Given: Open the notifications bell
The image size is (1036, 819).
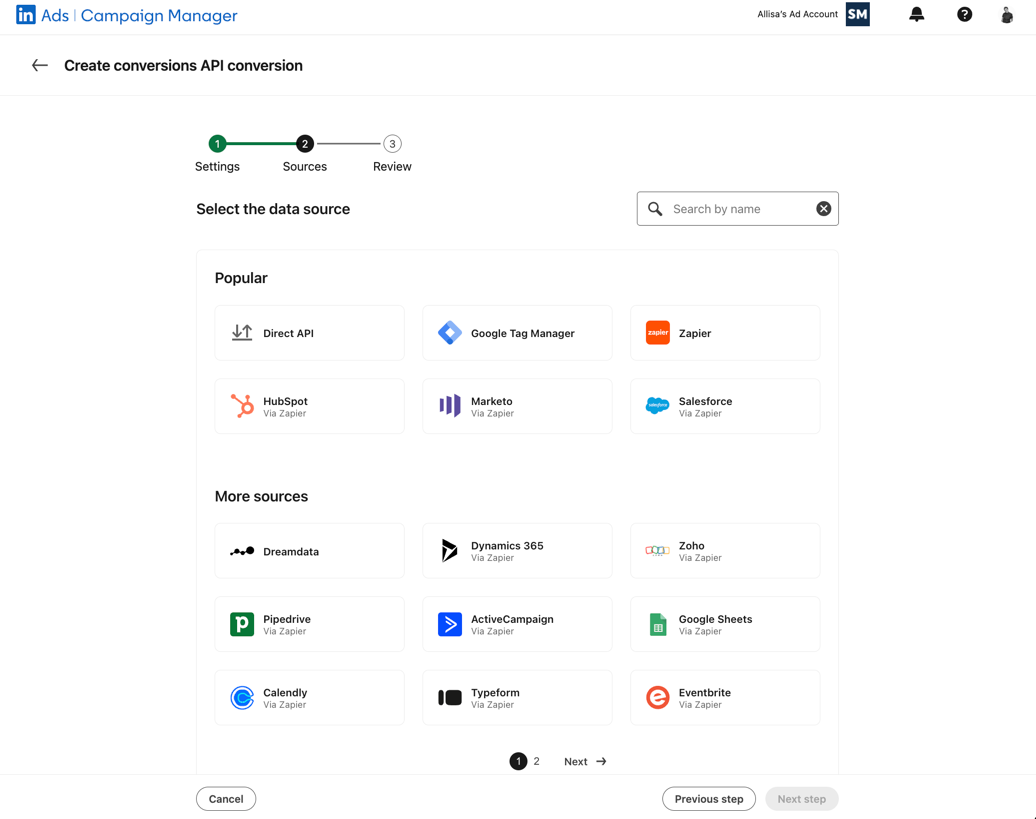Looking at the screenshot, I should [x=916, y=15].
